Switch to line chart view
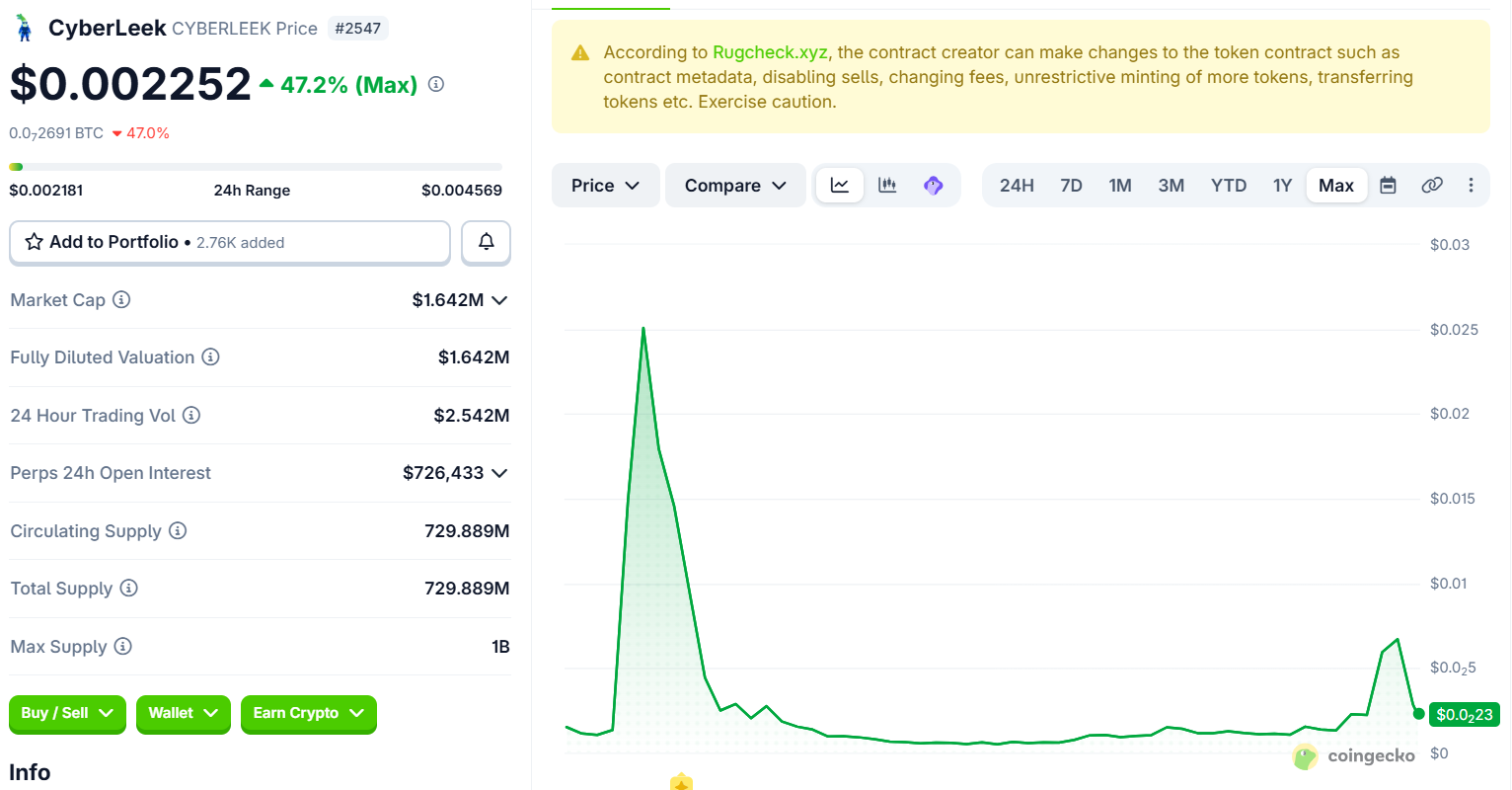1512x790 pixels. 840,186
